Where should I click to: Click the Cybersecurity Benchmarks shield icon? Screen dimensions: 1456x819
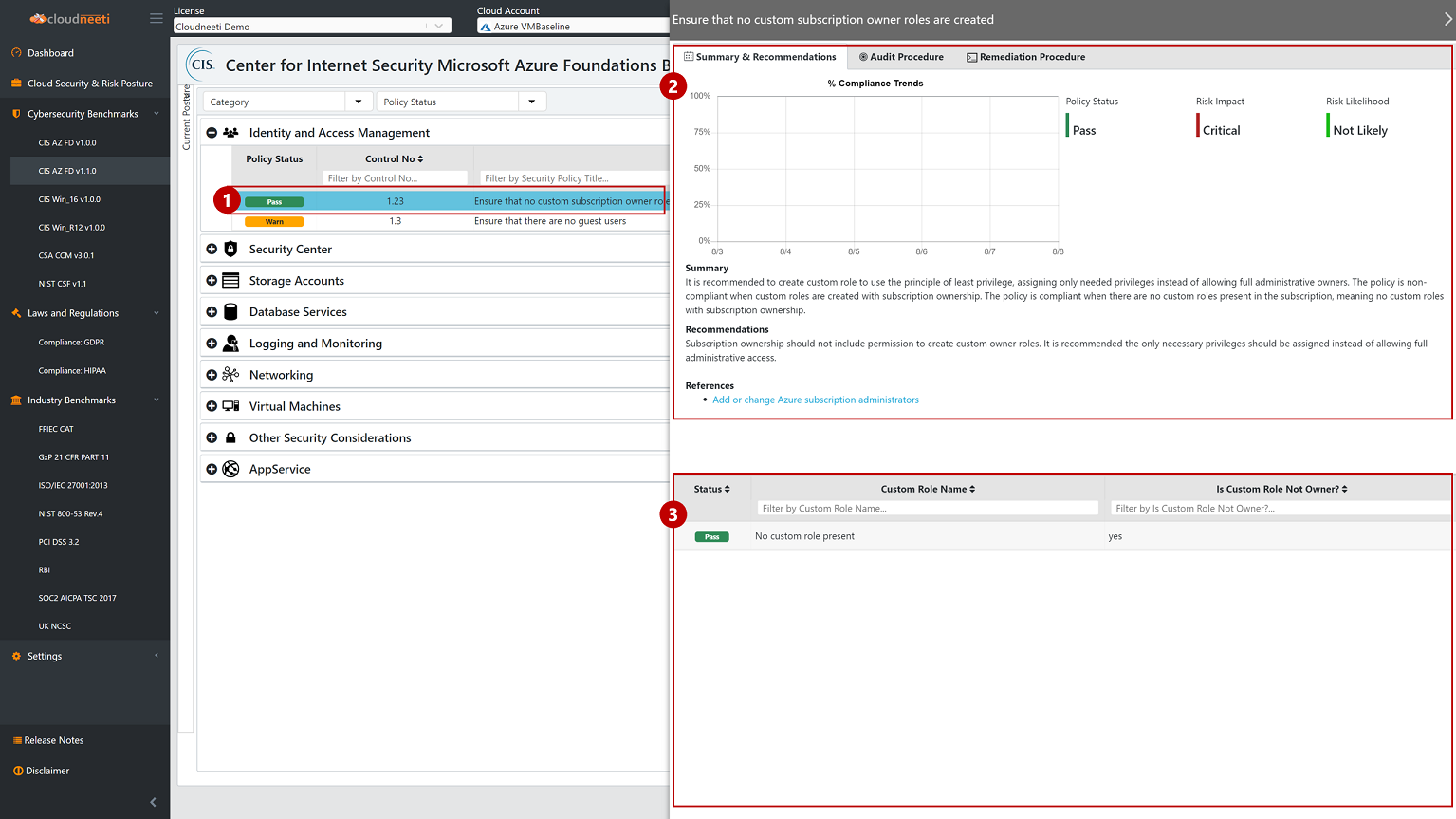16,114
